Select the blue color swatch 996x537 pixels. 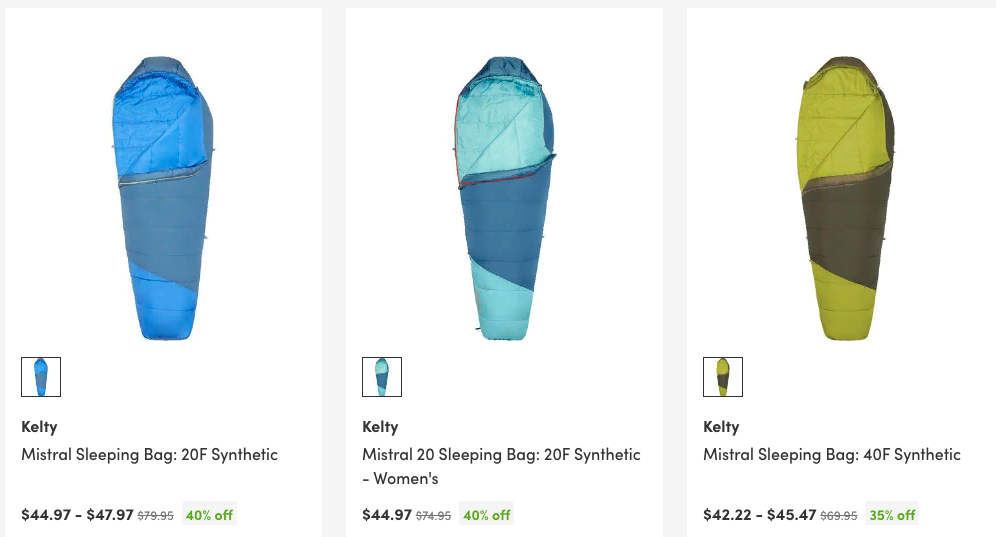(41, 377)
